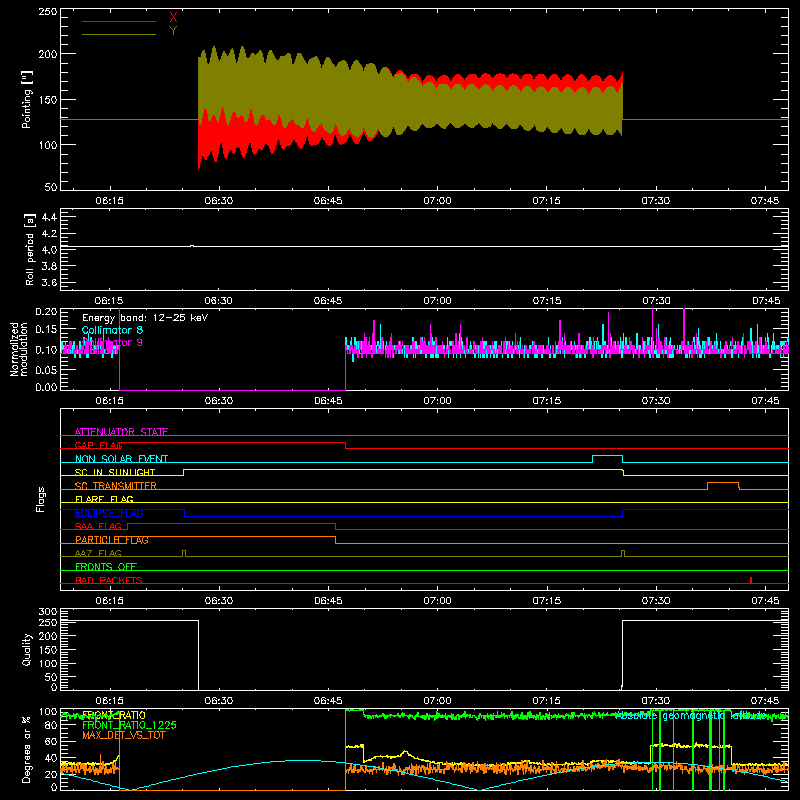Screen dimensions: 800x800
Task: Click the 07:15 time label under modulation plot
Action: 546,401
